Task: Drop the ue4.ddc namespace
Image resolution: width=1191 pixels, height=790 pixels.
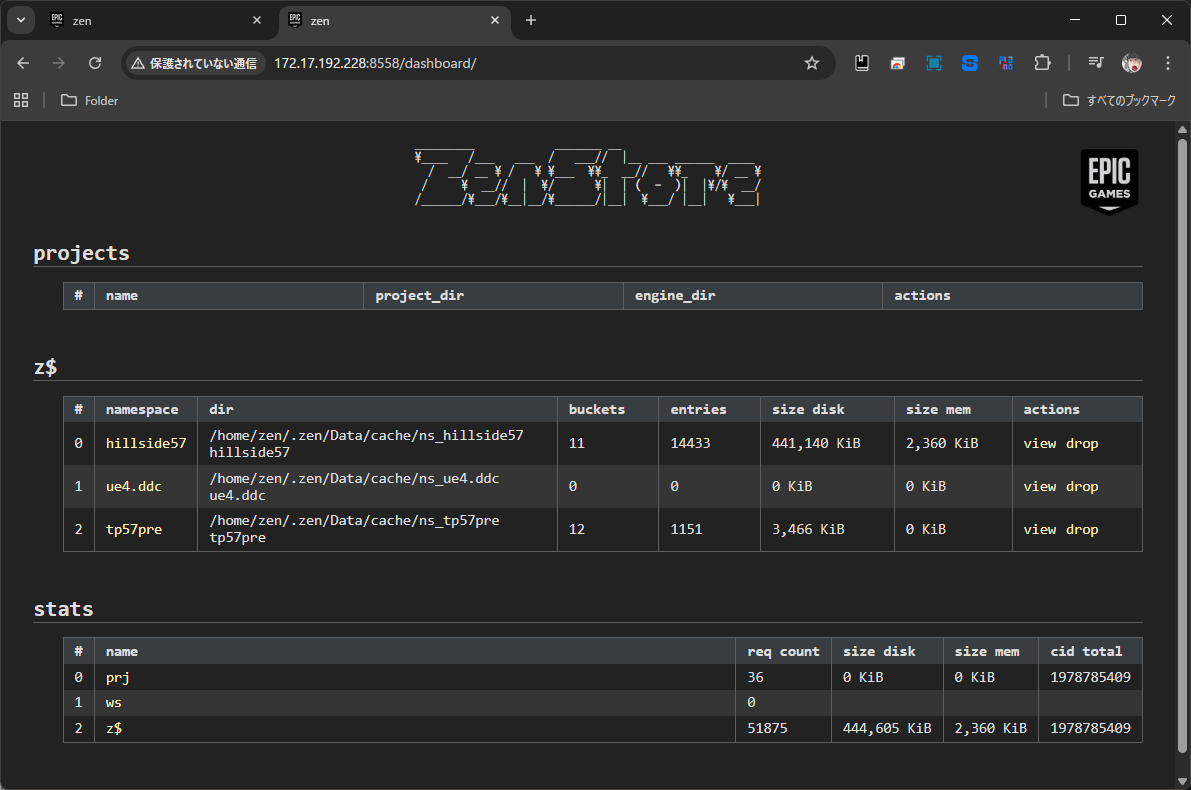Action: pos(1082,486)
